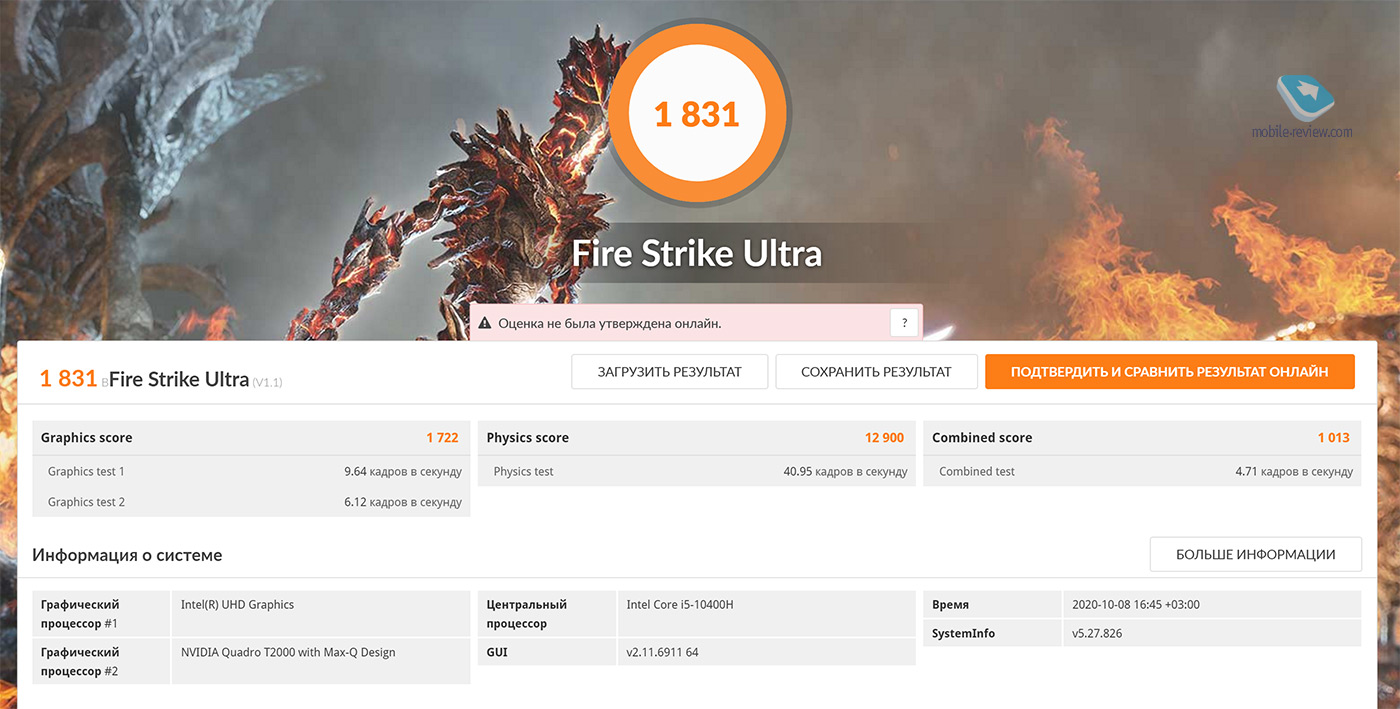Click the NVIDIA Quadro T2000 Max-Q entry
Screen dimensions: 1400x709
point(288,653)
